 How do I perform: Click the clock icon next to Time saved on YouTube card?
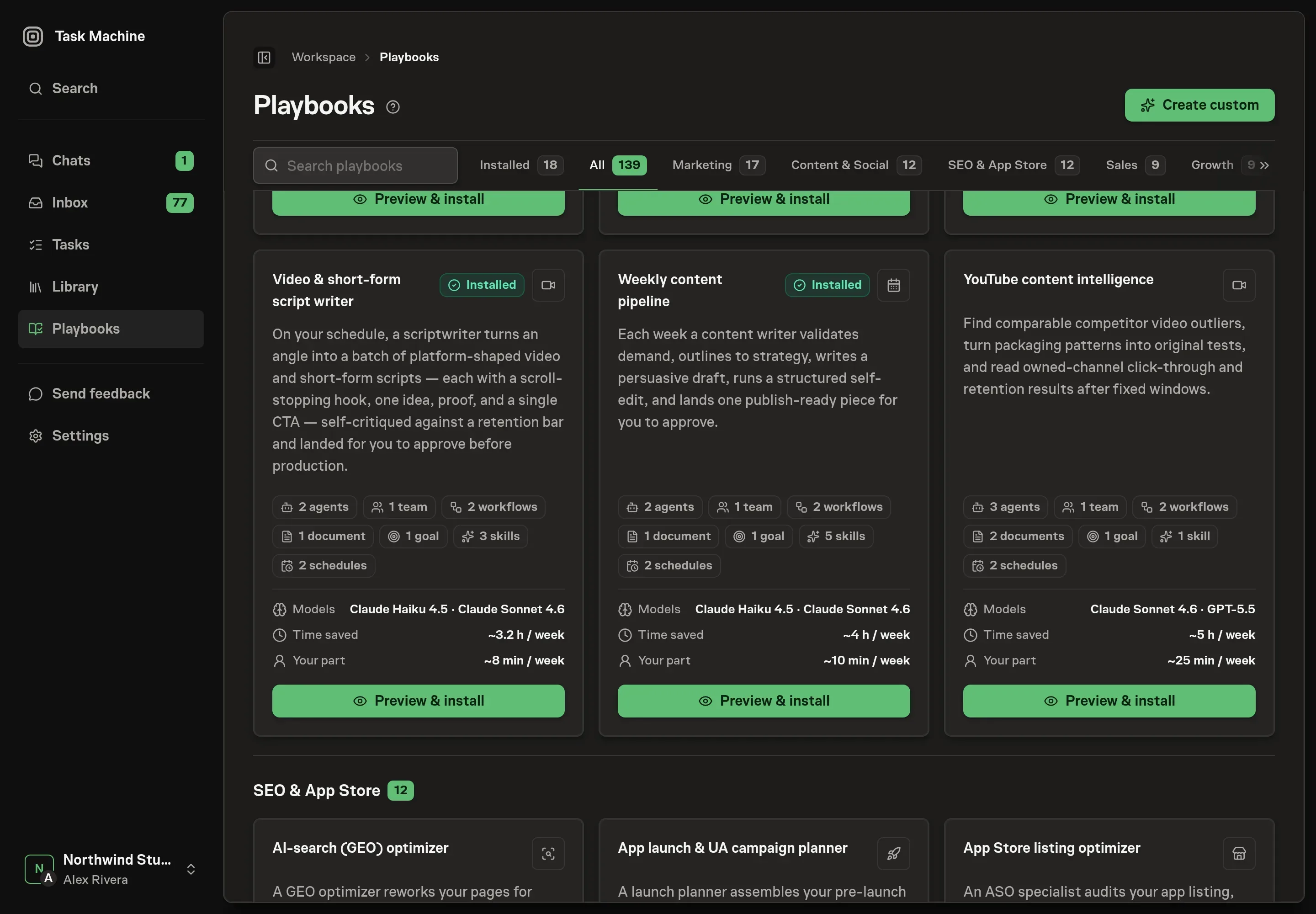(970, 635)
